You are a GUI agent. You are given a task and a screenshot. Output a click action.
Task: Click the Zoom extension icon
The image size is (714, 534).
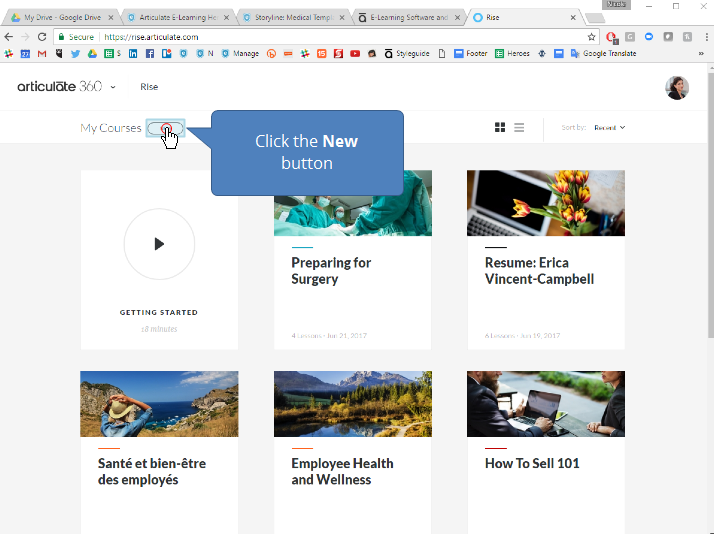[x=649, y=37]
